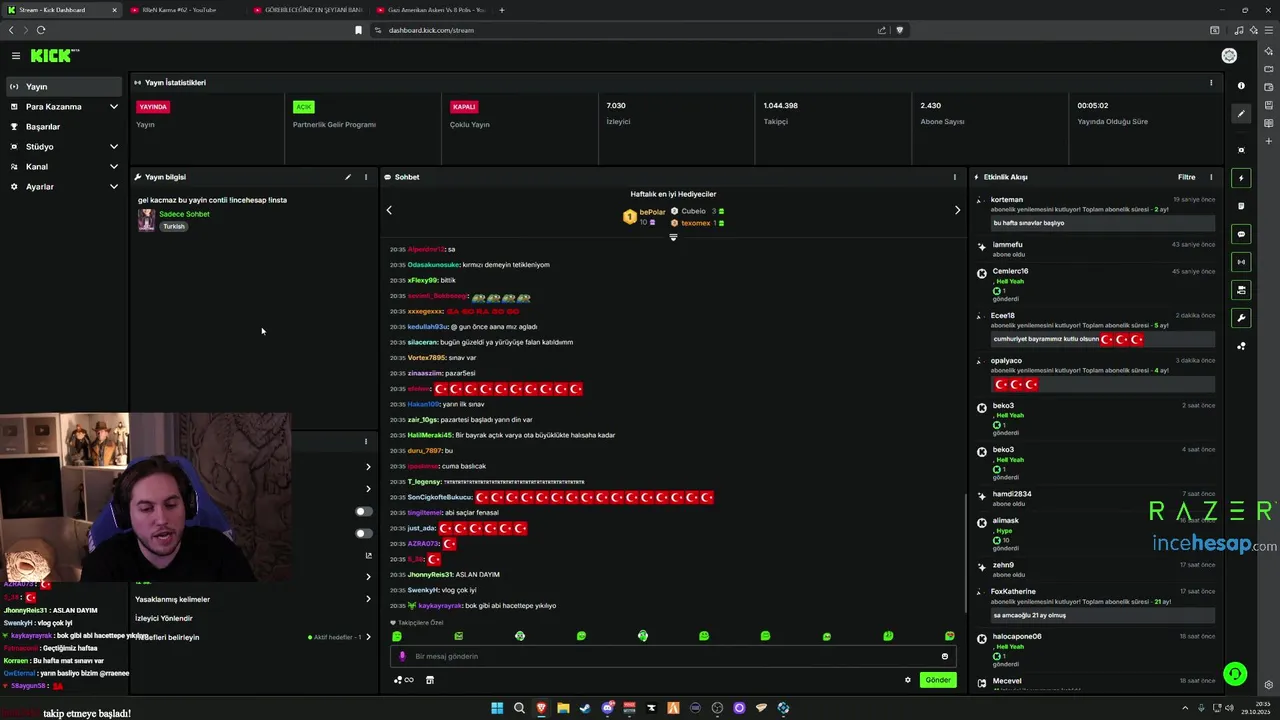The height and width of the screenshot is (720, 1280).
Task: Switch to GÖREBİLECEĞİNİZ EN ŞEYTANİ browser tab
Action: coord(310,10)
